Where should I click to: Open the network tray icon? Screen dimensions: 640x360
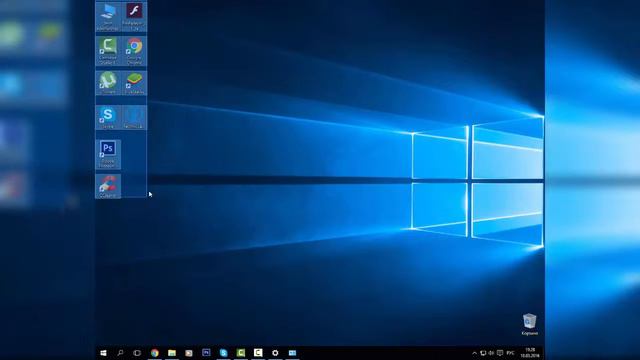pyautogui.click(x=483, y=353)
